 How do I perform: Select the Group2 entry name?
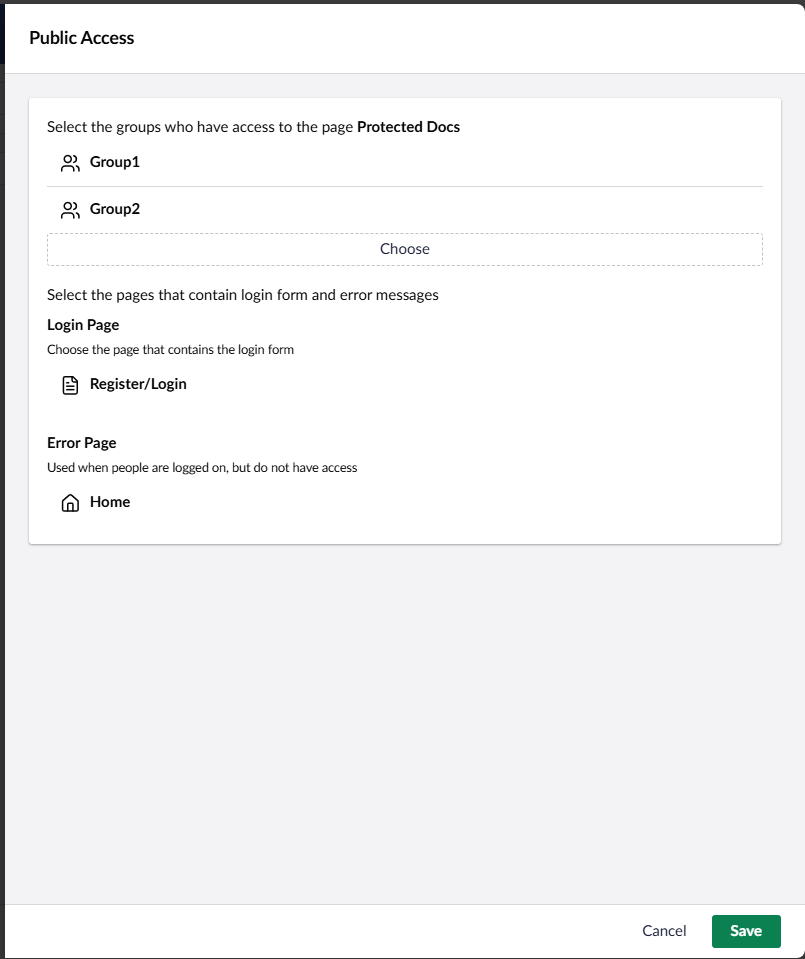[x=115, y=209]
